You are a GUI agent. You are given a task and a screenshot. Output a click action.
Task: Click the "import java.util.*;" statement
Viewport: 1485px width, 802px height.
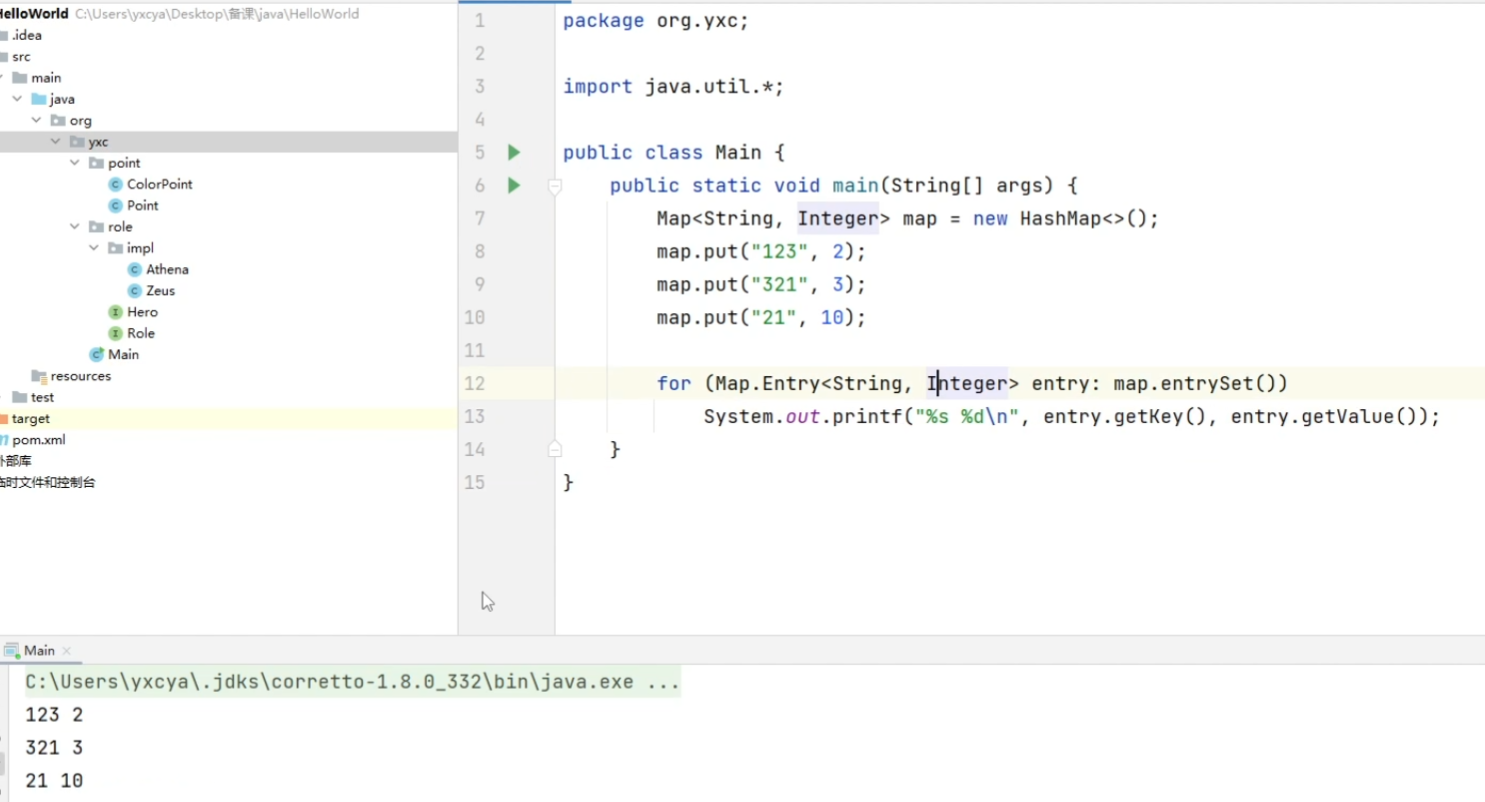[x=674, y=87]
